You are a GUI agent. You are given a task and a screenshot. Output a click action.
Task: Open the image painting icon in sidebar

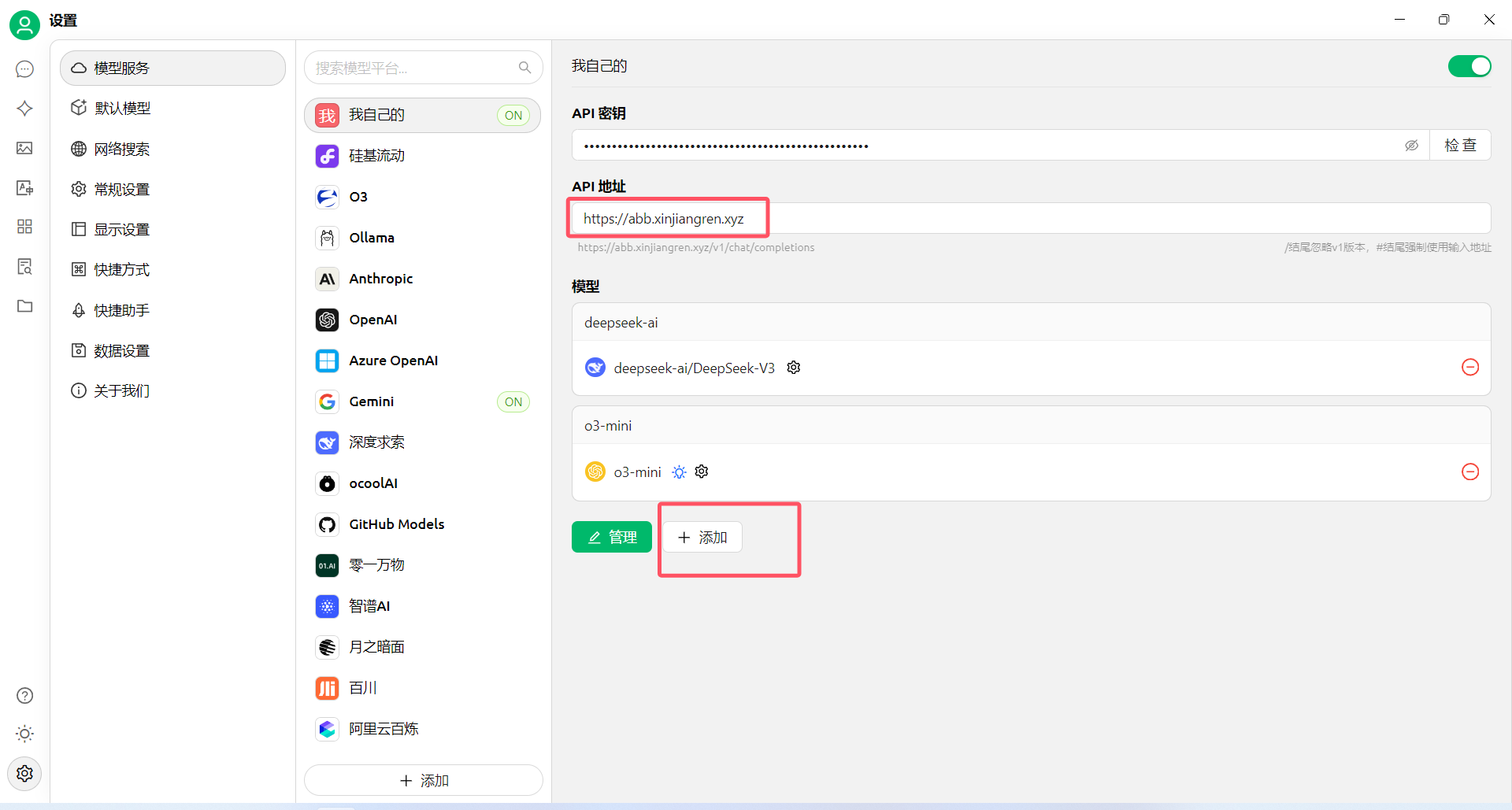coord(24,148)
